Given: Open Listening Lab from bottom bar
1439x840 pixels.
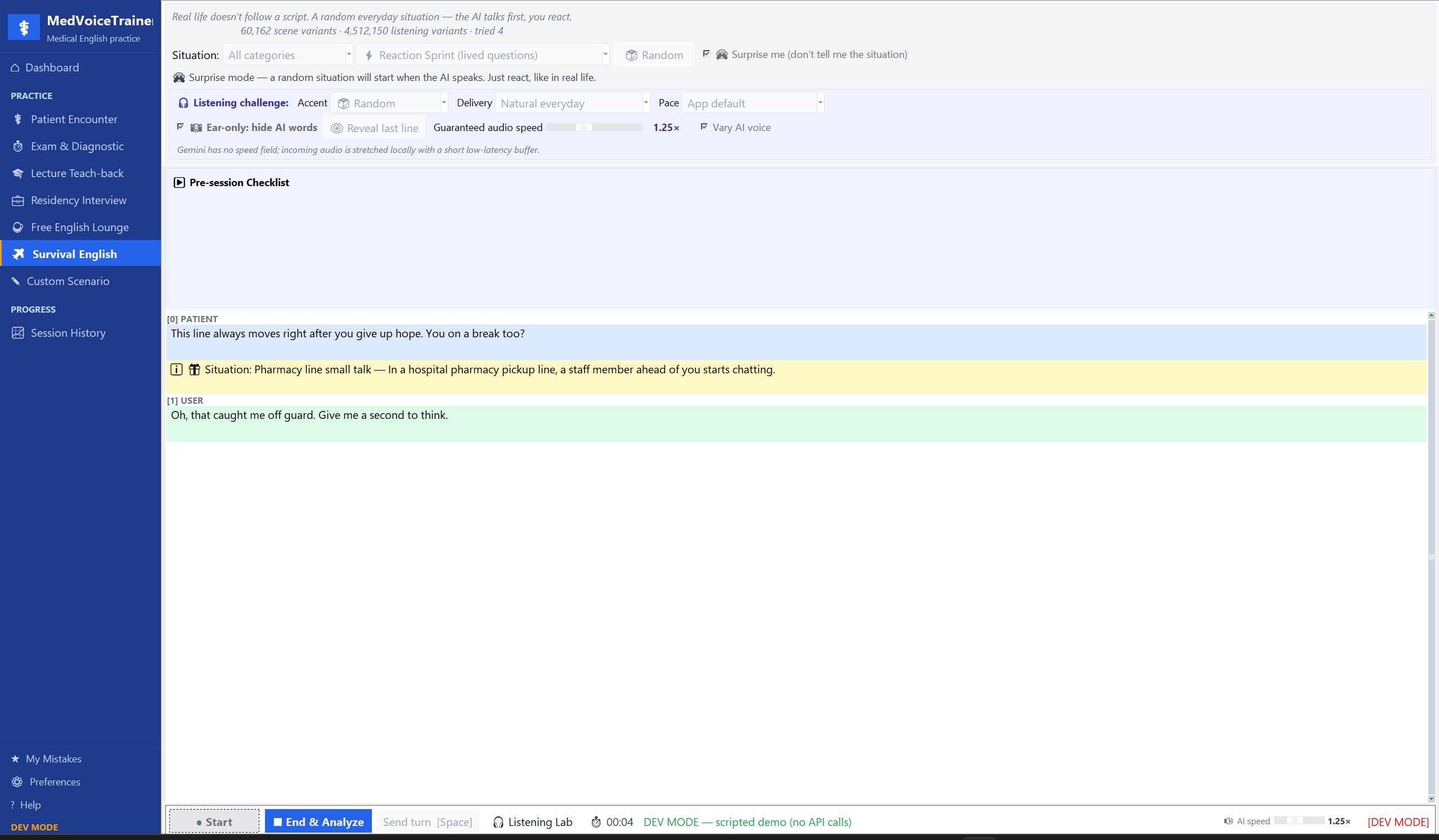Looking at the screenshot, I should point(532,822).
